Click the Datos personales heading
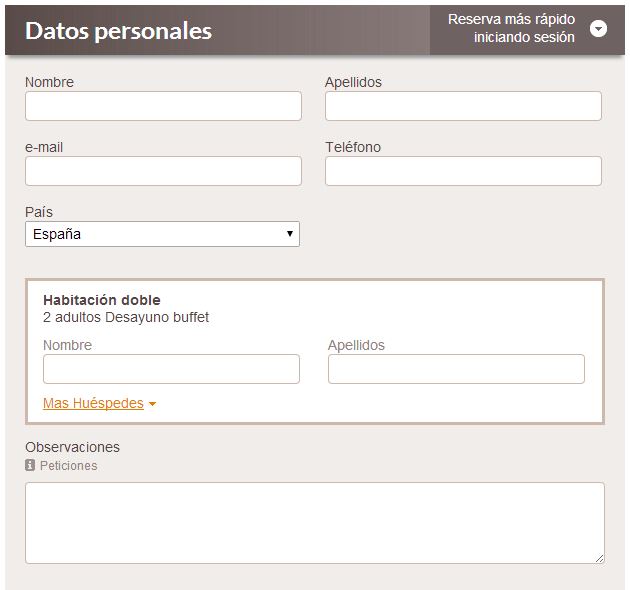The width and height of the screenshot is (630, 590). point(119,31)
